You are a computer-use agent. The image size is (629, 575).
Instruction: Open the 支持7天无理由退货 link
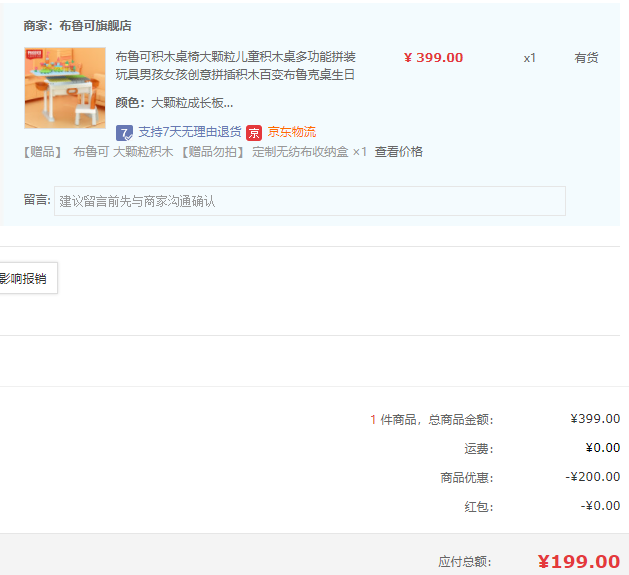tap(190, 132)
